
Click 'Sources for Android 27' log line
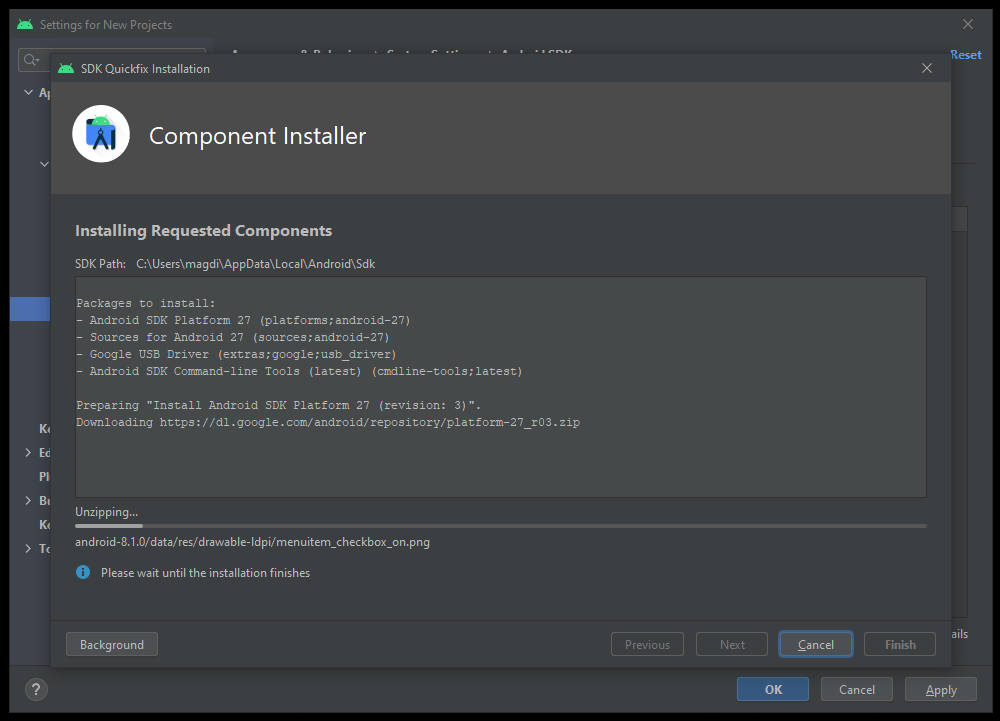tap(233, 337)
